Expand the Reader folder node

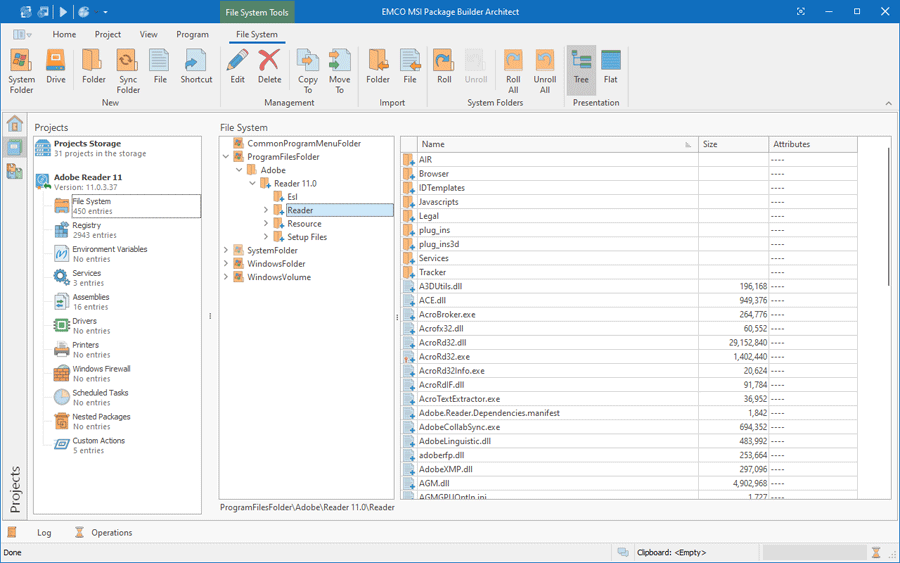(x=266, y=210)
